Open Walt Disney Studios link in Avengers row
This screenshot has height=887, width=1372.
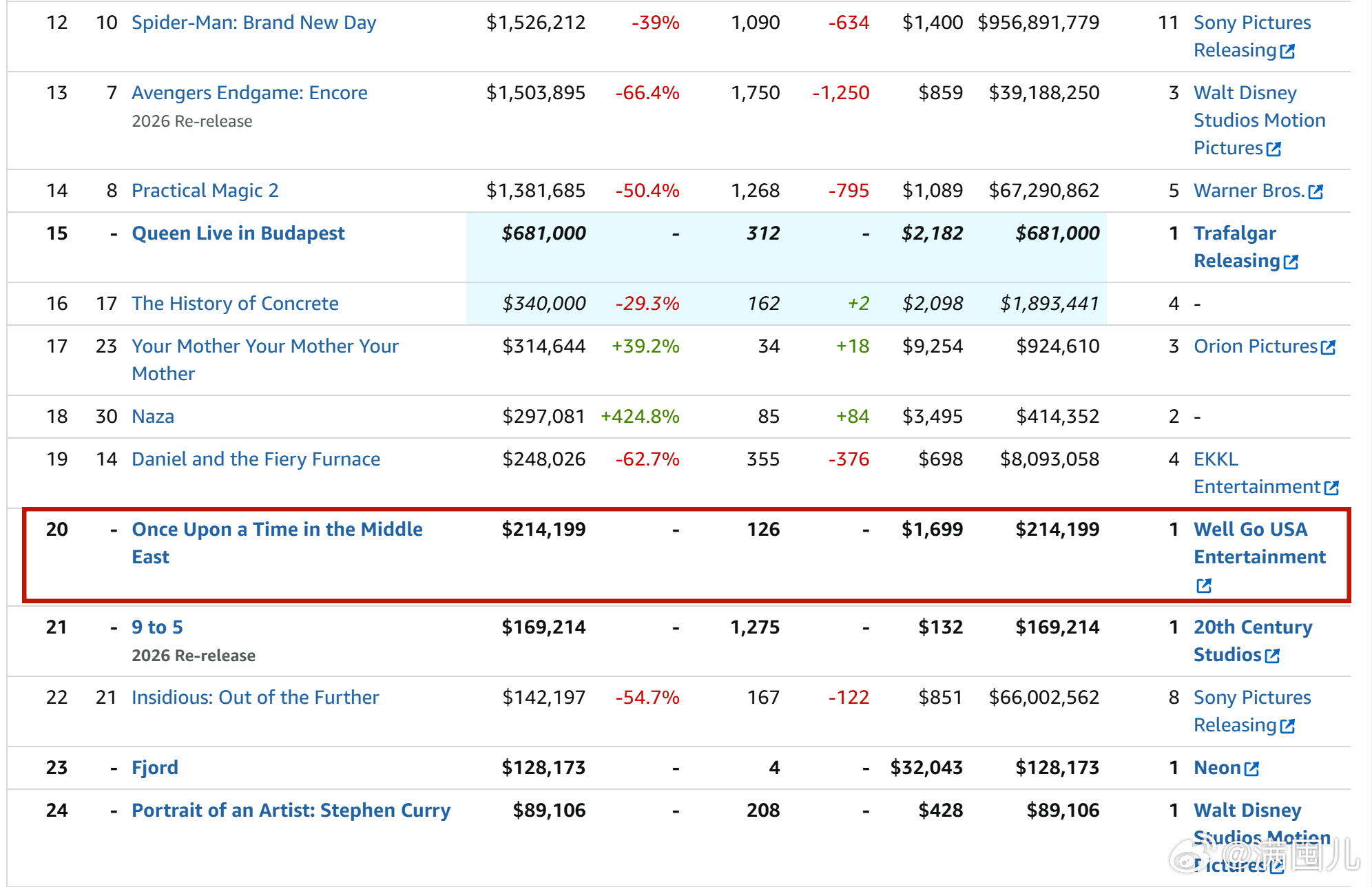coord(1259,121)
